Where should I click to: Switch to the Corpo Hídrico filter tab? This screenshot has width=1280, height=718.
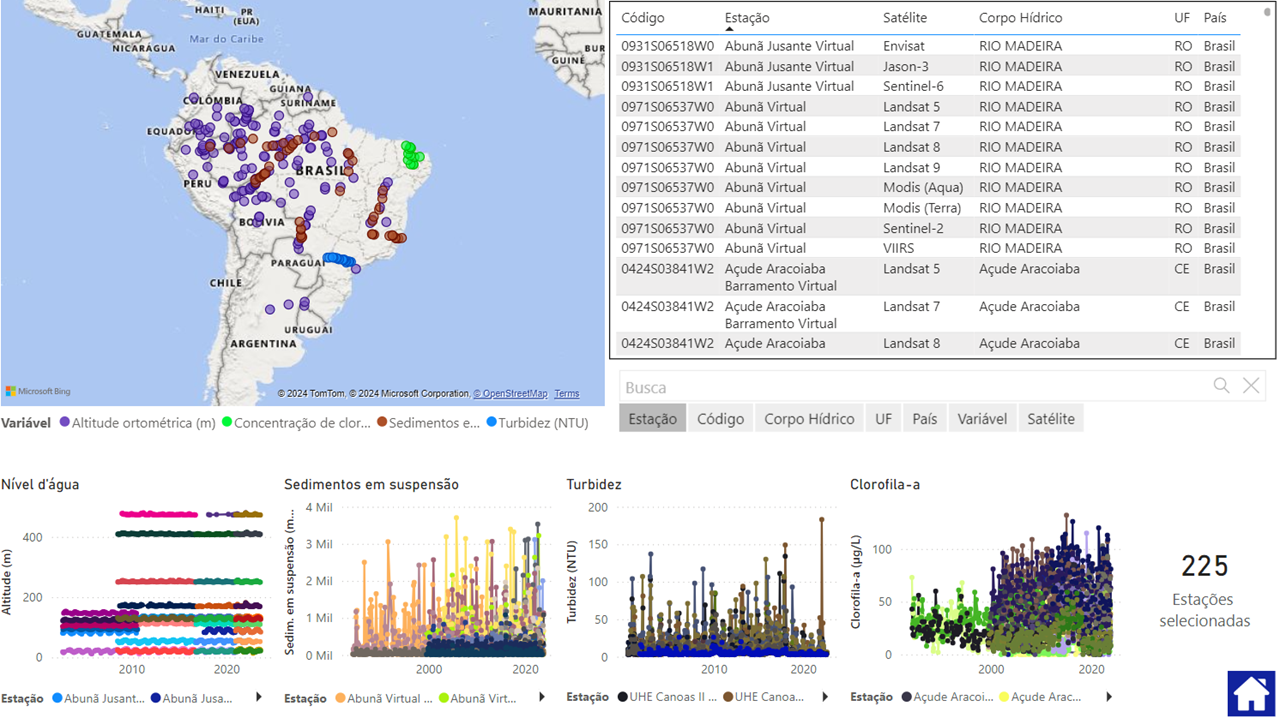[x=809, y=419]
